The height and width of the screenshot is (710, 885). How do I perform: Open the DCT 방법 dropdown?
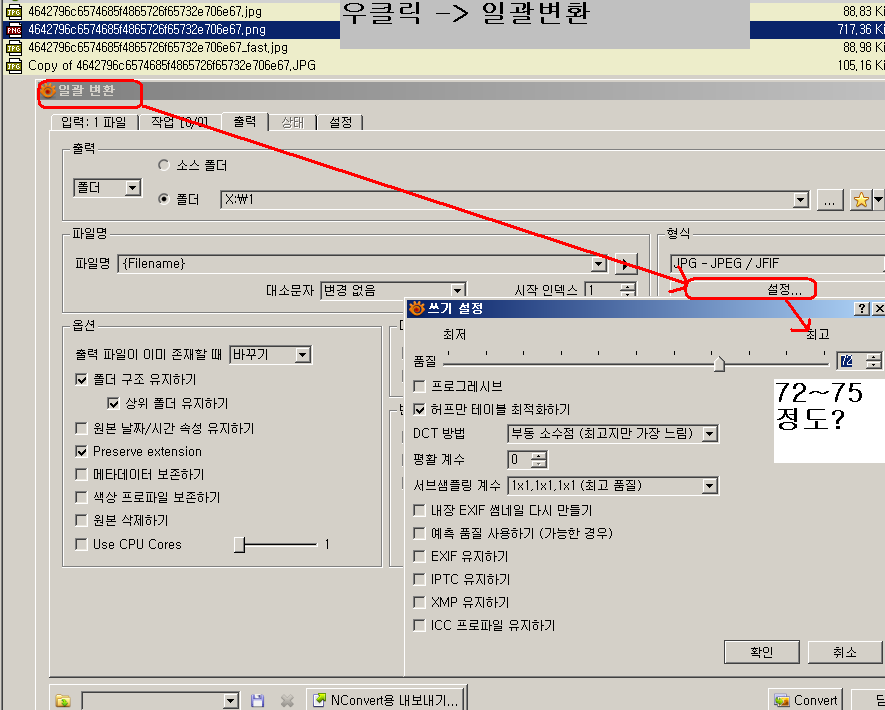tap(709, 433)
